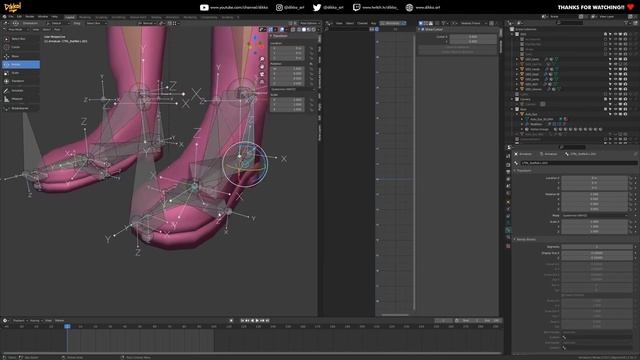
Task: Click the play animation button
Action: tap(257, 321)
